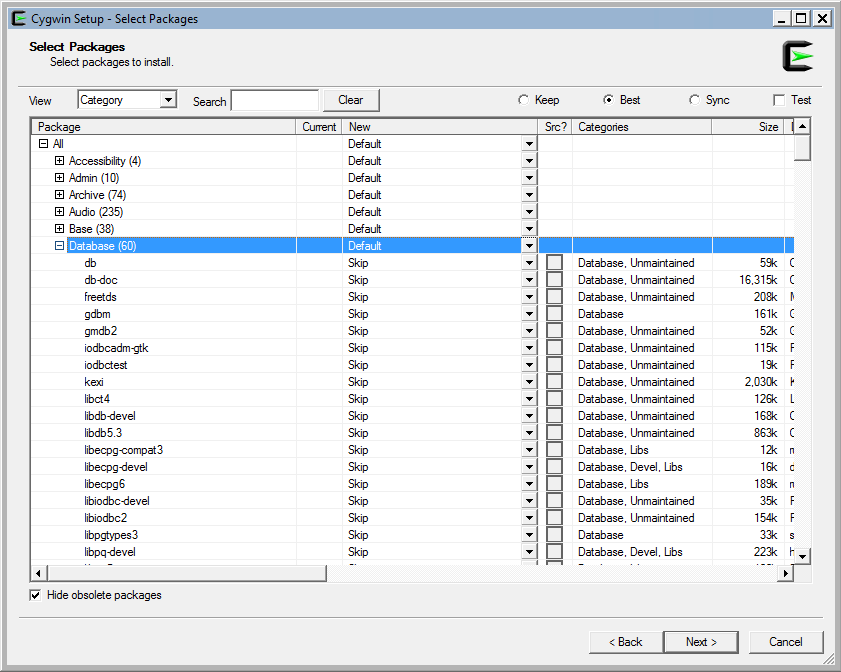Select the iodbctest package name
841x672 pixels.
106,365
